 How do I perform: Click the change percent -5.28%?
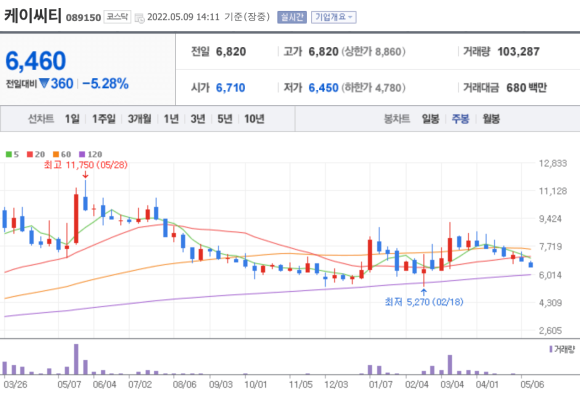pos(105,84)
